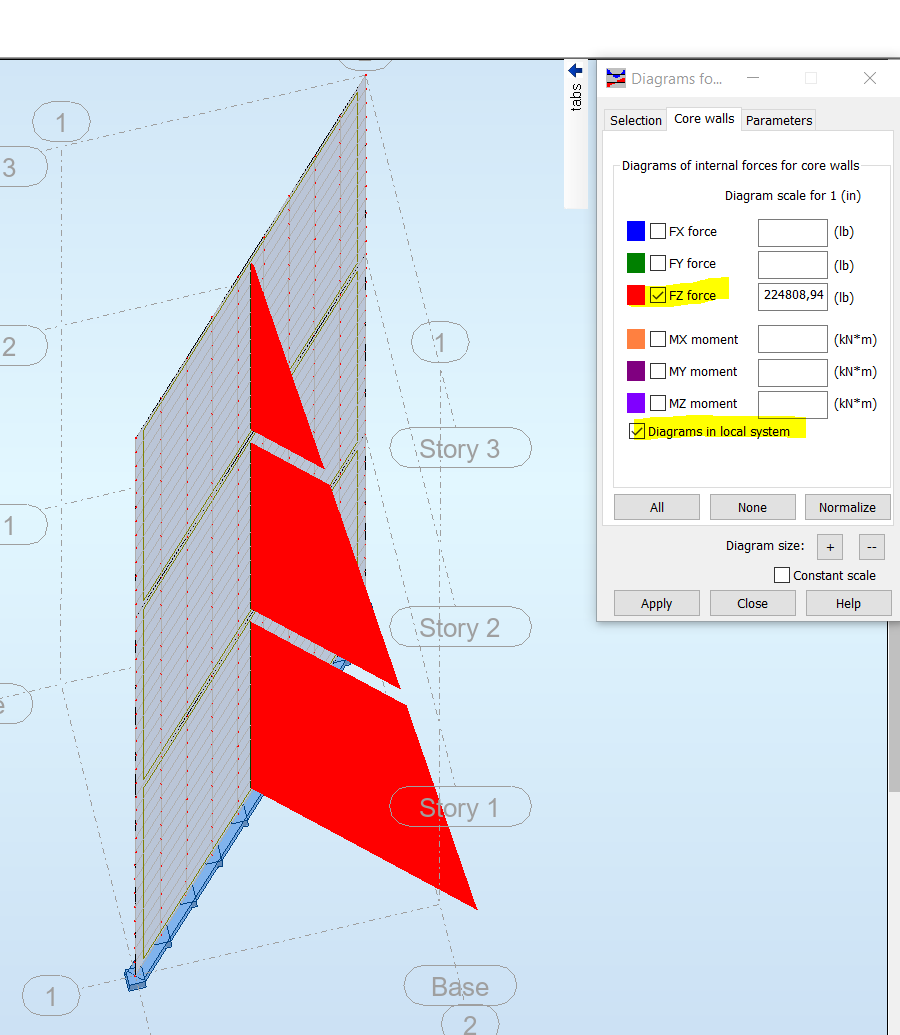Click the Story 3 level label
This screenshot has height=1035, width=900.
pyautogui.click(x=460, y=448)
